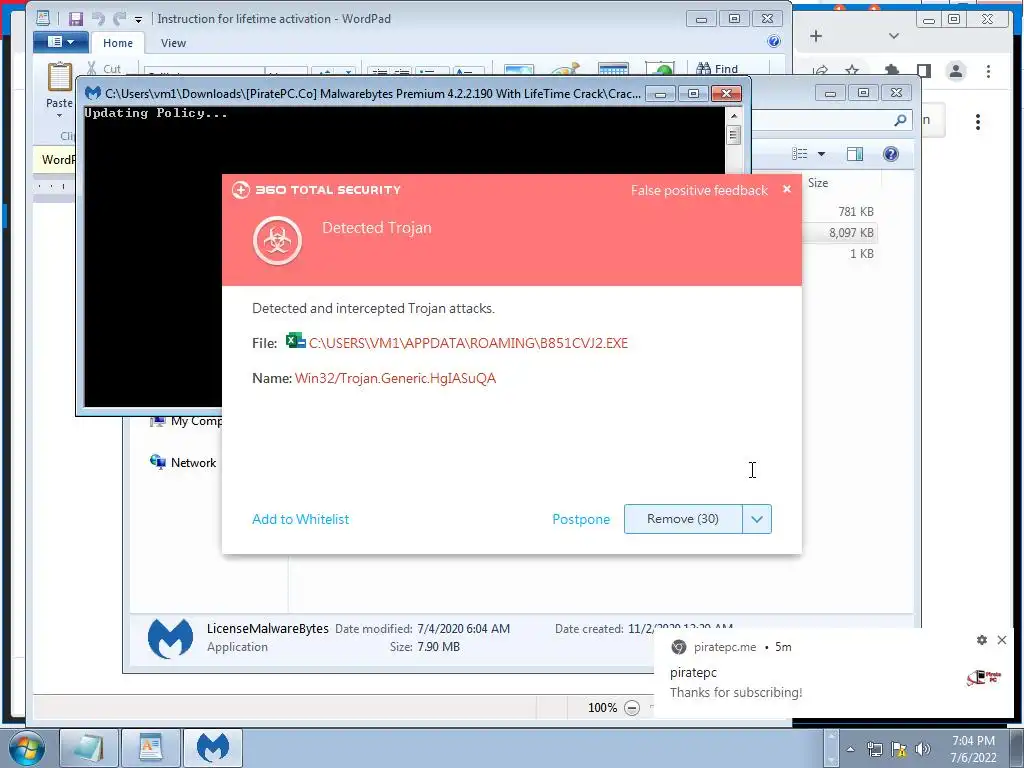Open Explorer change view dropdown arrow
Viewport: 1024px width, 768px height.
pos(822,154)
